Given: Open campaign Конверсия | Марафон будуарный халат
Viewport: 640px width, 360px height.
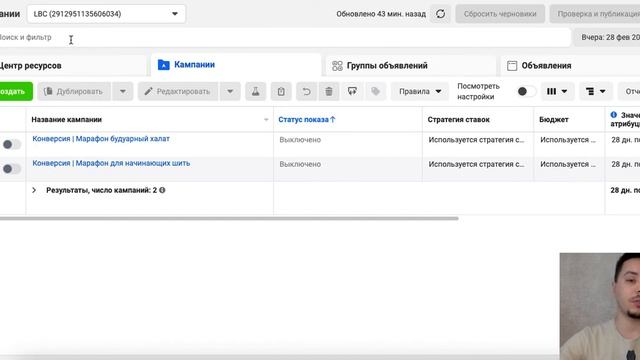Looking at the screenshot, I should (x=101, y=139).
